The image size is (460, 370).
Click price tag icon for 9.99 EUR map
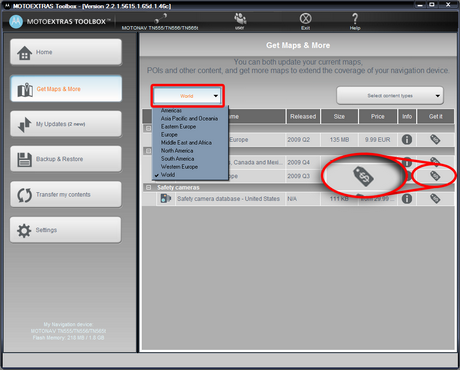(435, 139)
